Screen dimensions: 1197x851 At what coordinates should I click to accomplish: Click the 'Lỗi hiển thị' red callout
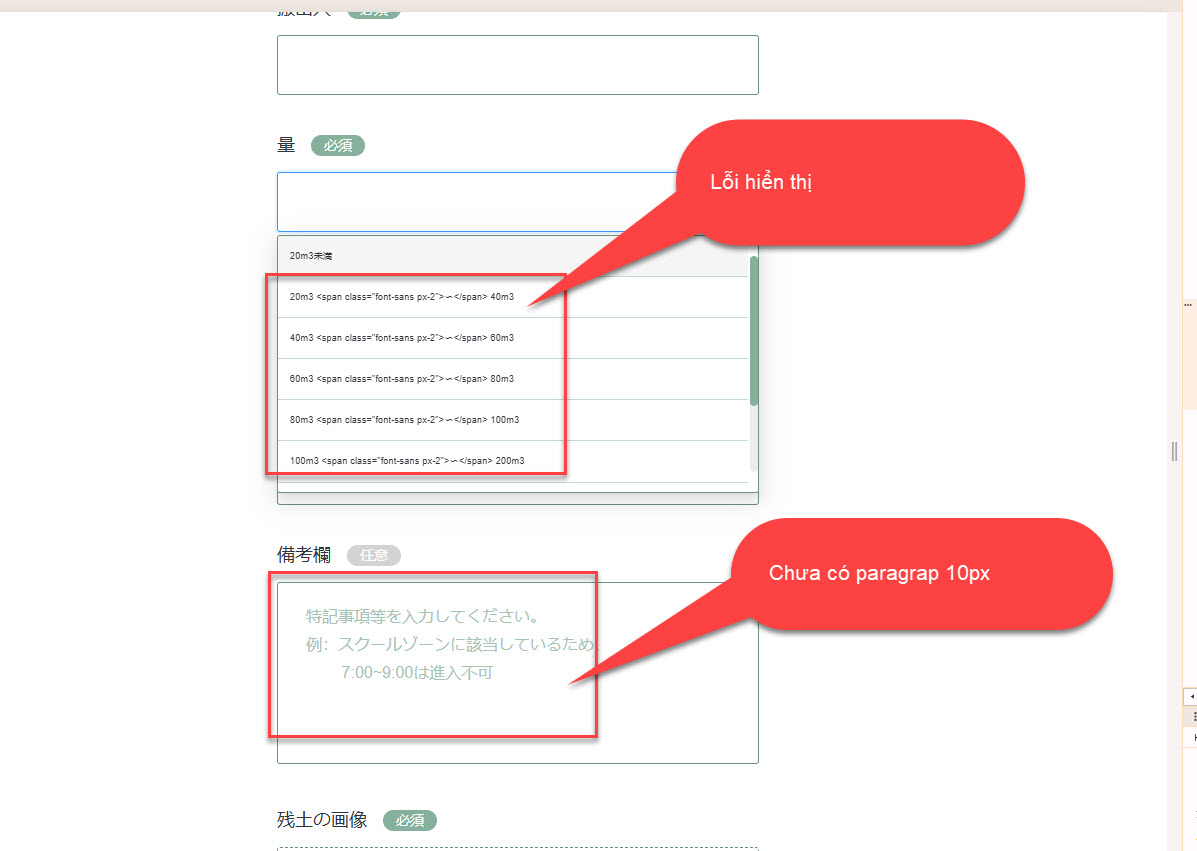850,183
